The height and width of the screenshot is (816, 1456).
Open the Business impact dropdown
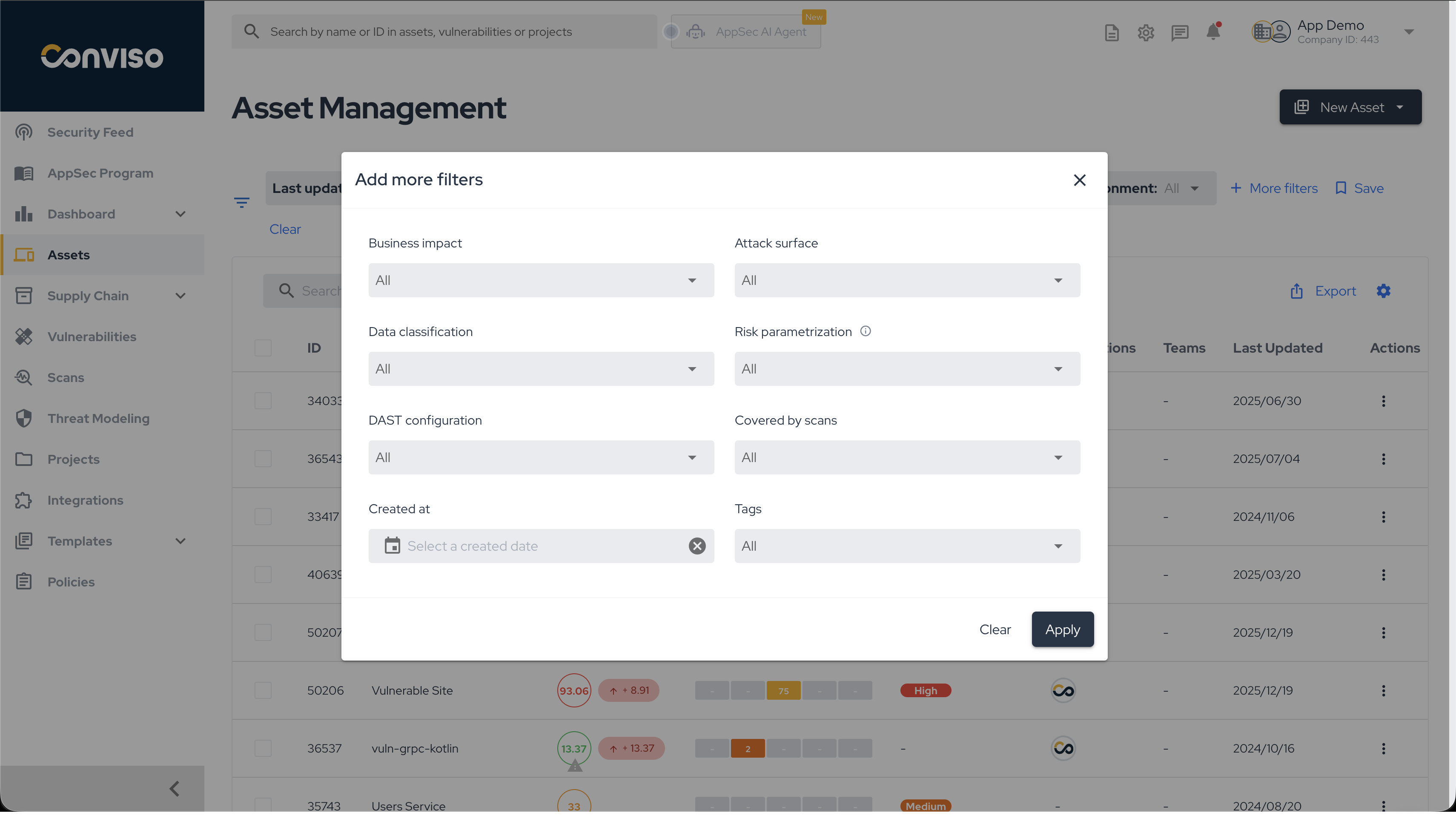[x=540, y=280]
